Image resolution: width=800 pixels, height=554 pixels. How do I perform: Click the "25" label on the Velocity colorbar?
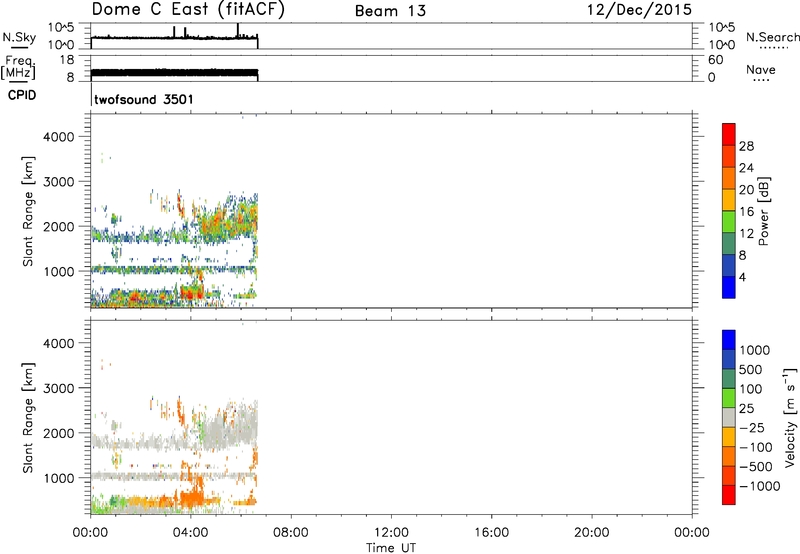[746, 409]
